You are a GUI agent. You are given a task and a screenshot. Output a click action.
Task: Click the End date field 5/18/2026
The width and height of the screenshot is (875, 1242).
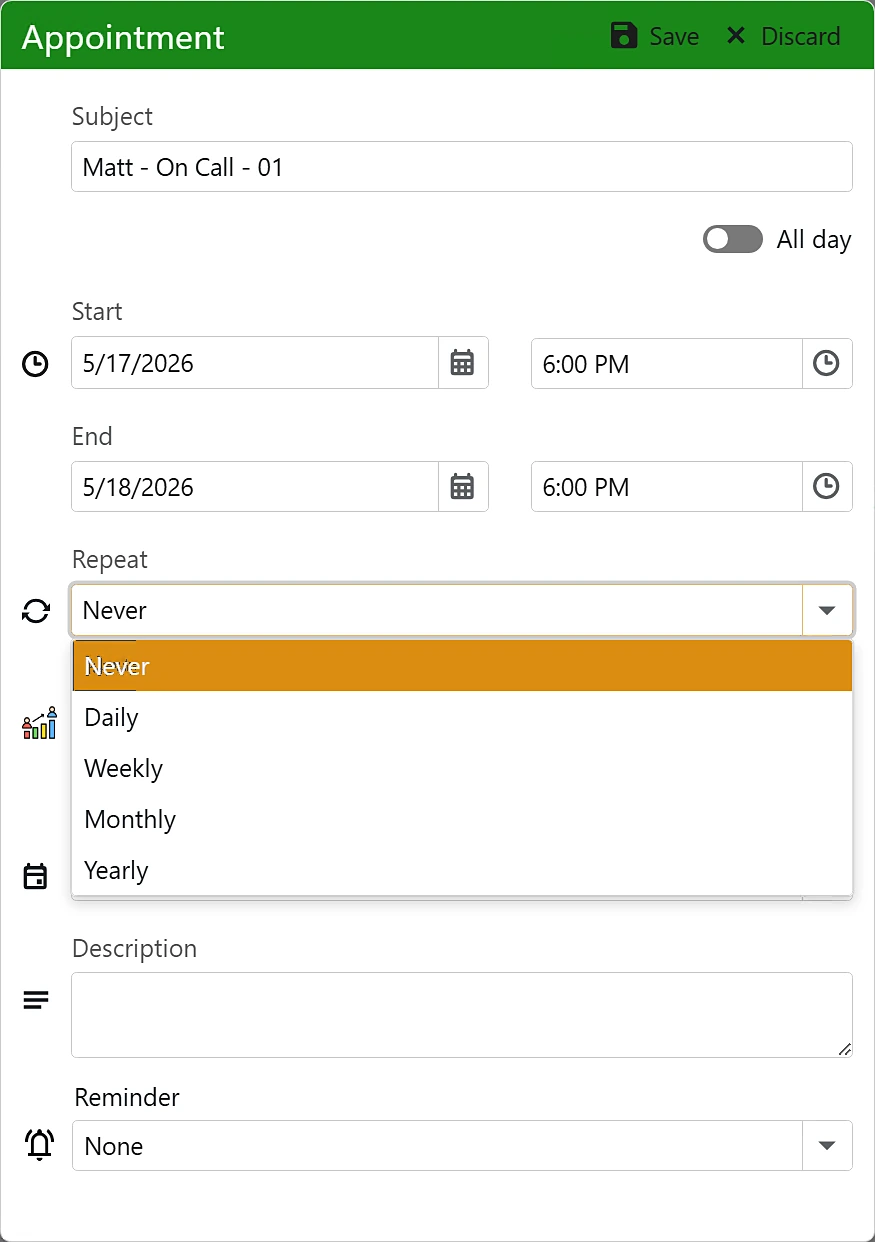pos(255,487)
